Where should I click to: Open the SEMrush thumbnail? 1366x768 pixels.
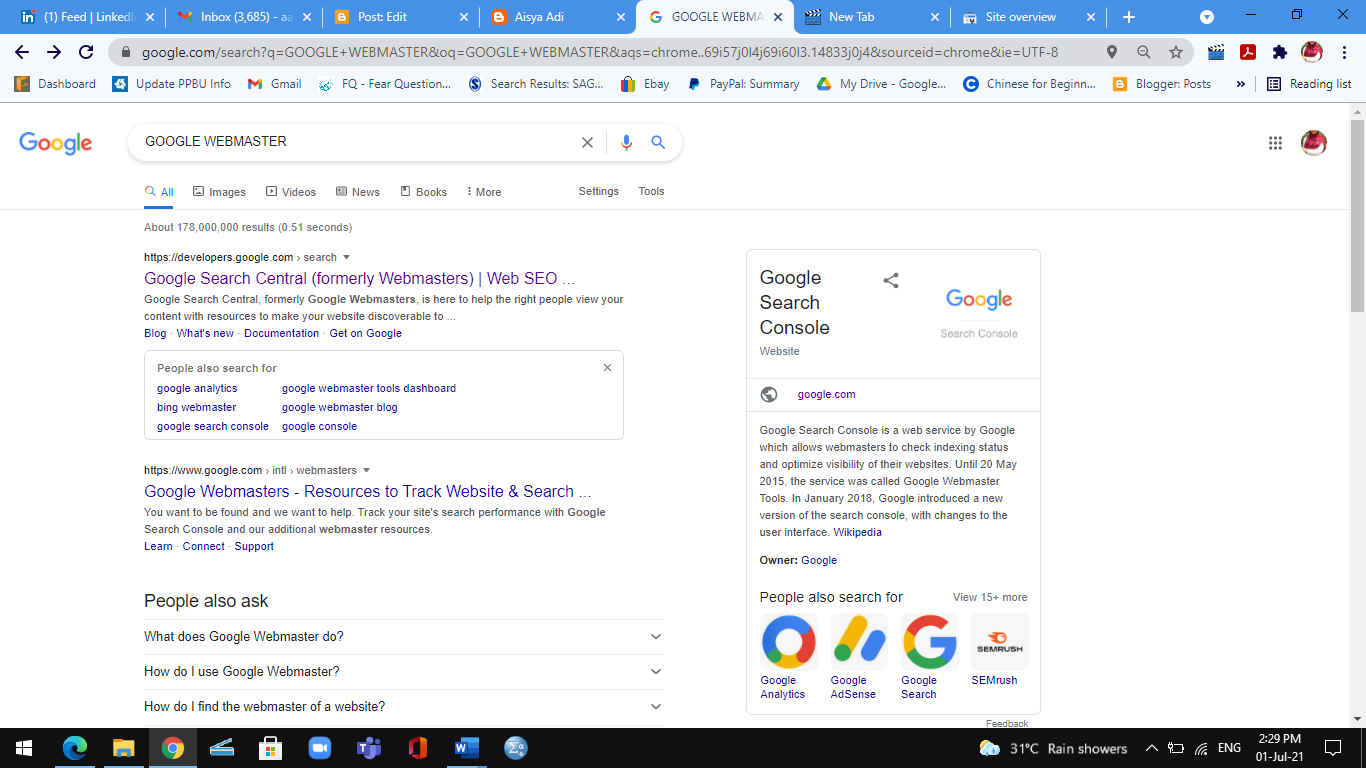(999, 642)
